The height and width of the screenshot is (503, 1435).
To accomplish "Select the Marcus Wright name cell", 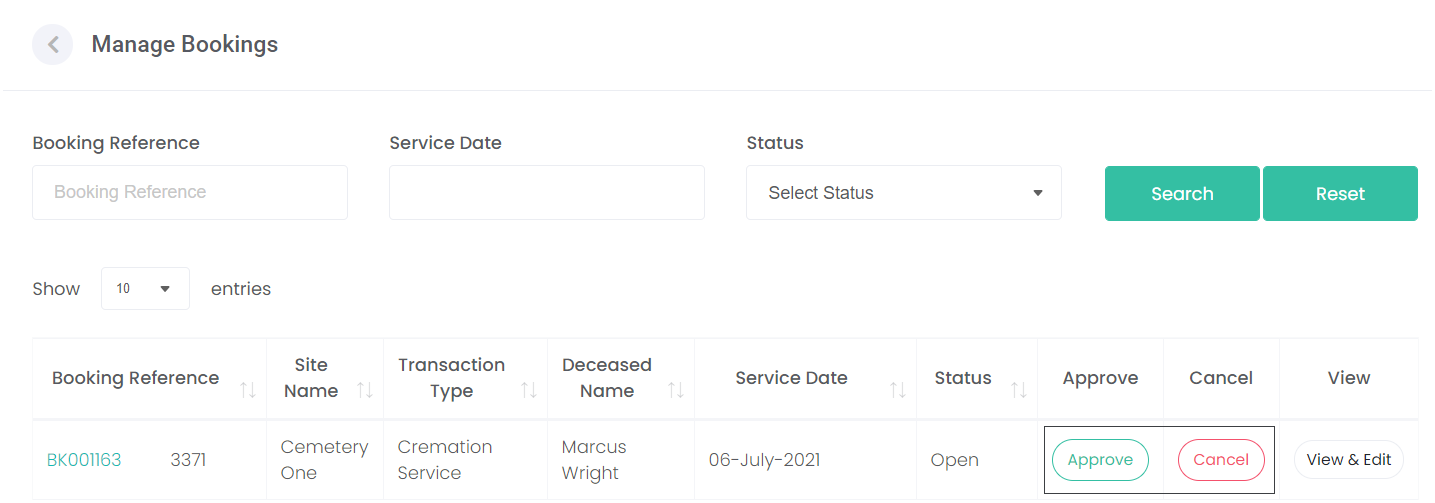I will pyautogui.click(x=621, y=460).
